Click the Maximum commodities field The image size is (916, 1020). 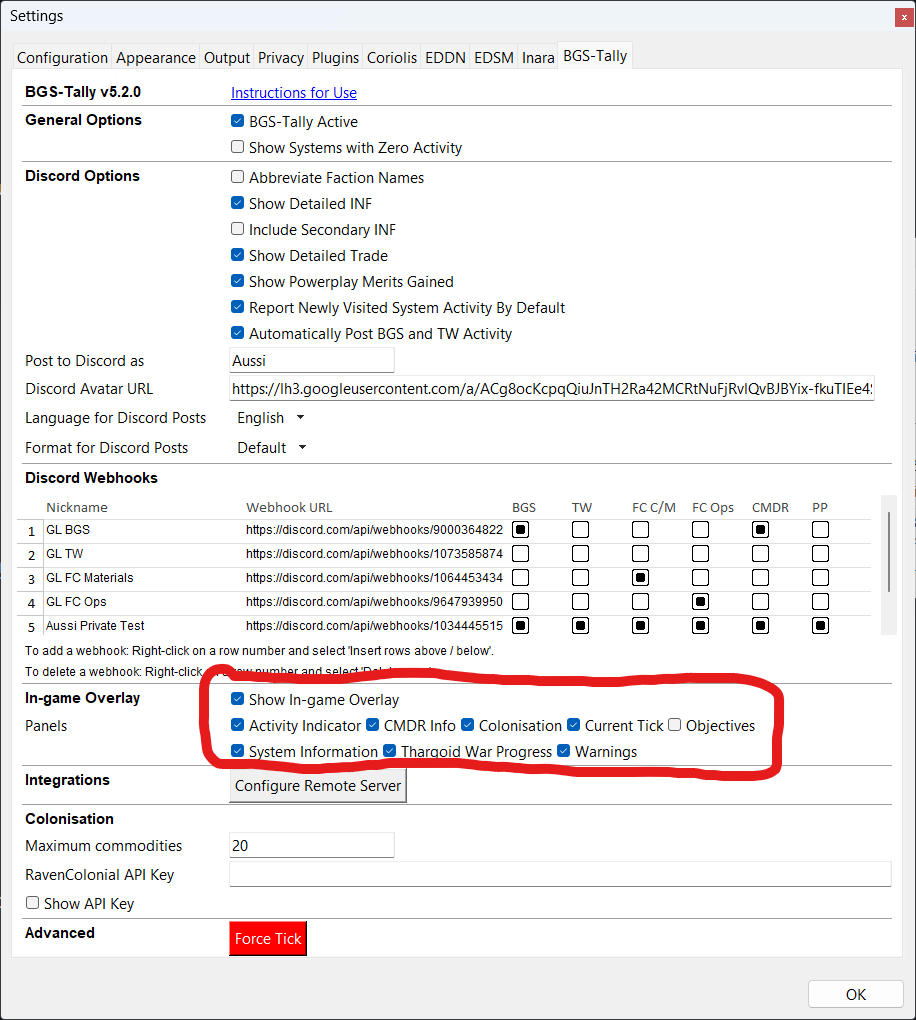click(x=312, y=845)
